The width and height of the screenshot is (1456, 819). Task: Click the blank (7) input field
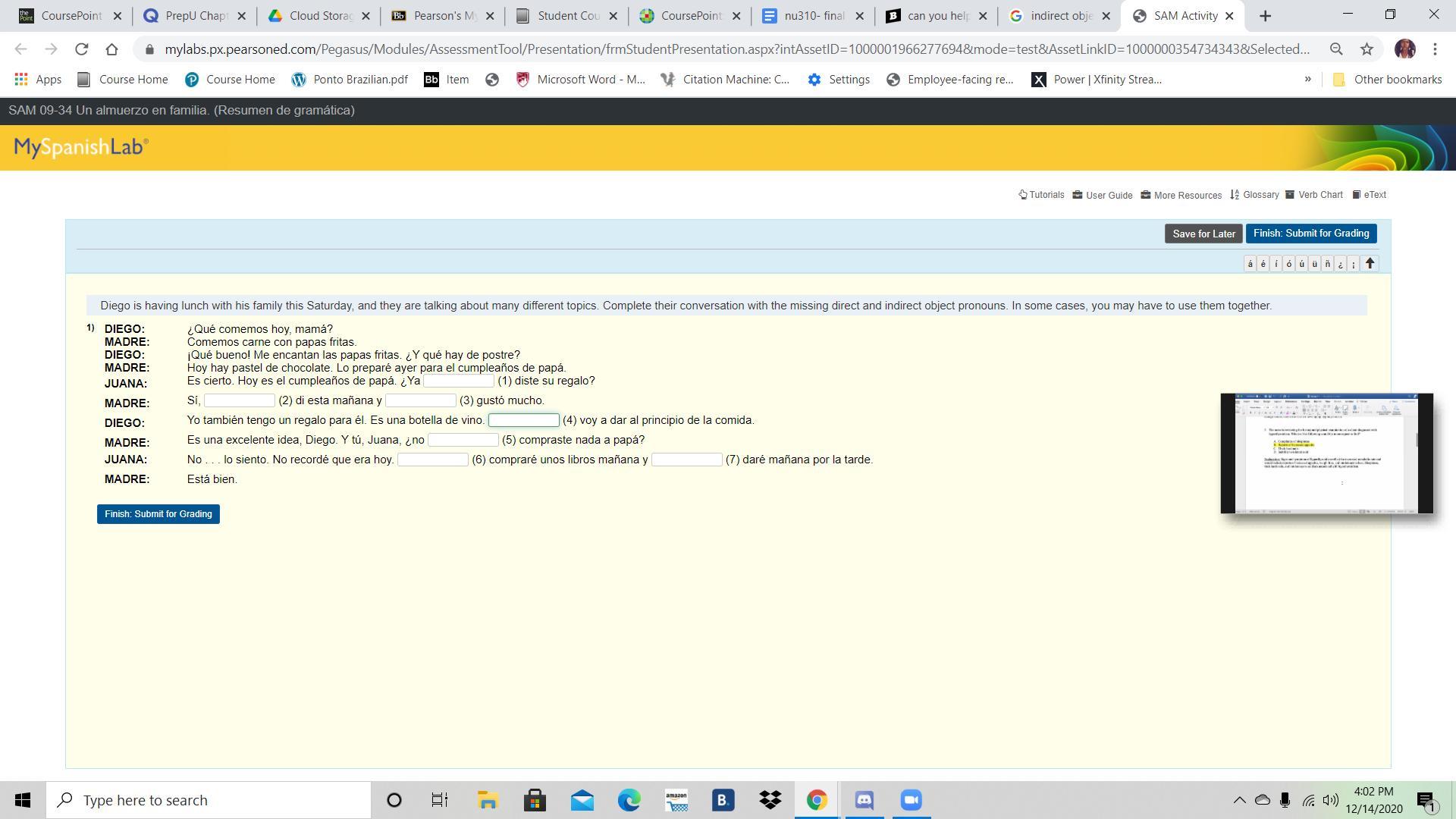coord(686,460)
